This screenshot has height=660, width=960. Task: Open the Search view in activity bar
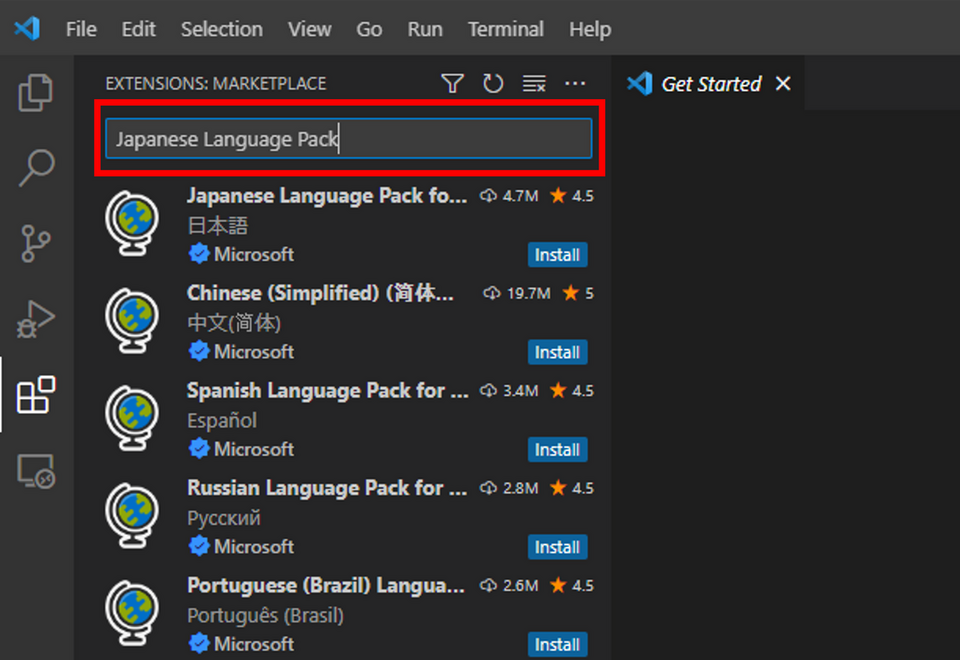(36, 168)
